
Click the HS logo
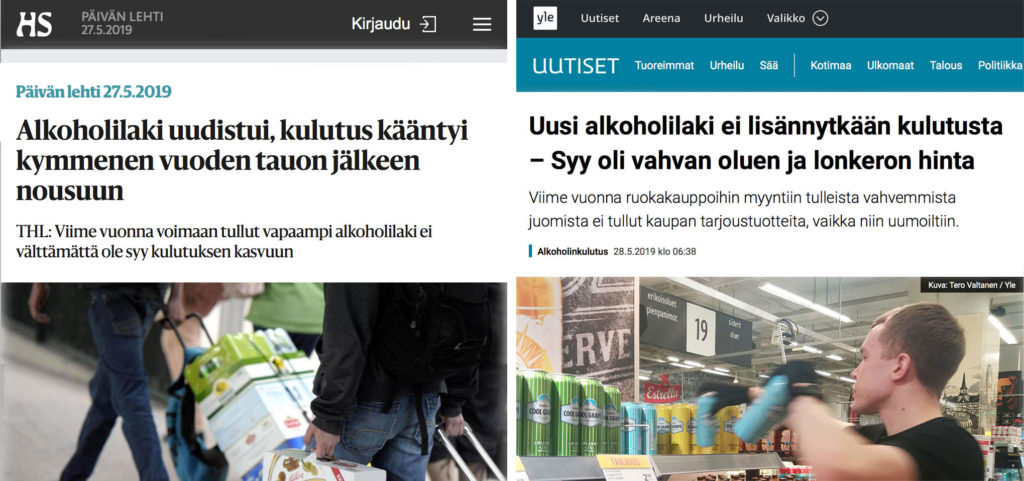[34, 24]
